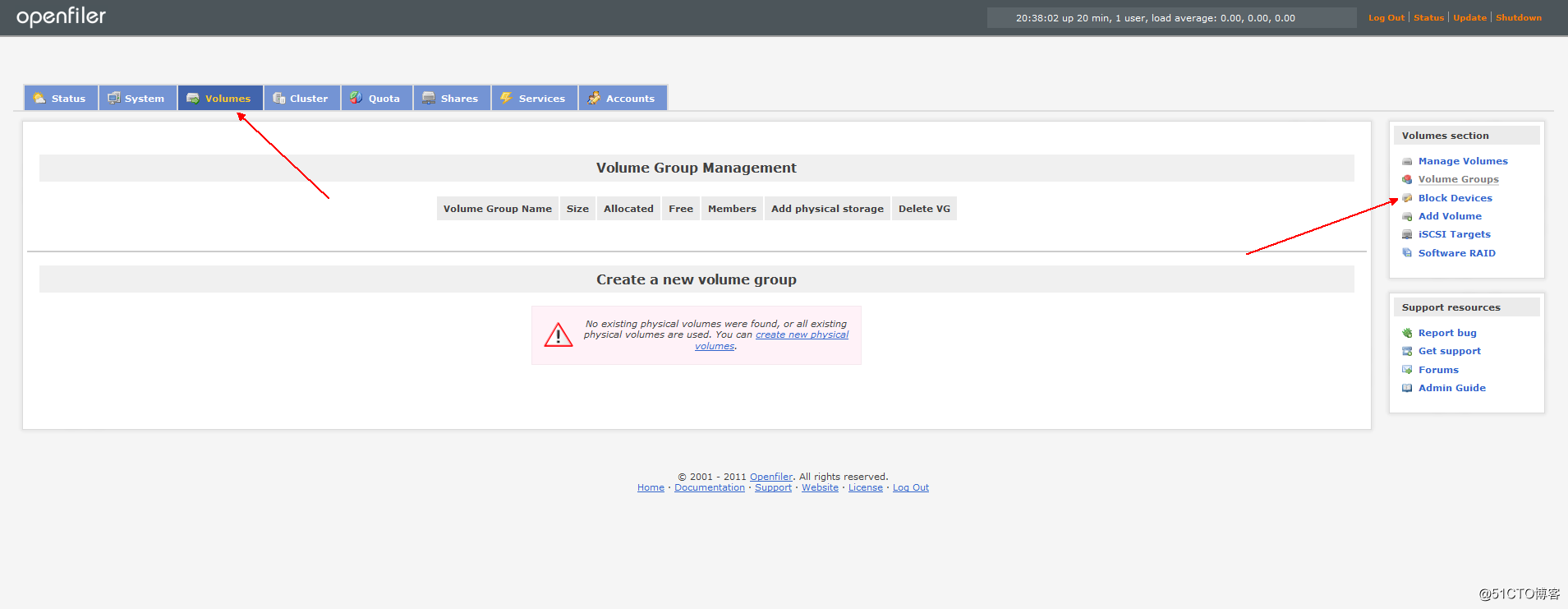This screenshot has height=609, width=1568.
Task: Click the openfiler logo
Action: [x=62, y=16]
